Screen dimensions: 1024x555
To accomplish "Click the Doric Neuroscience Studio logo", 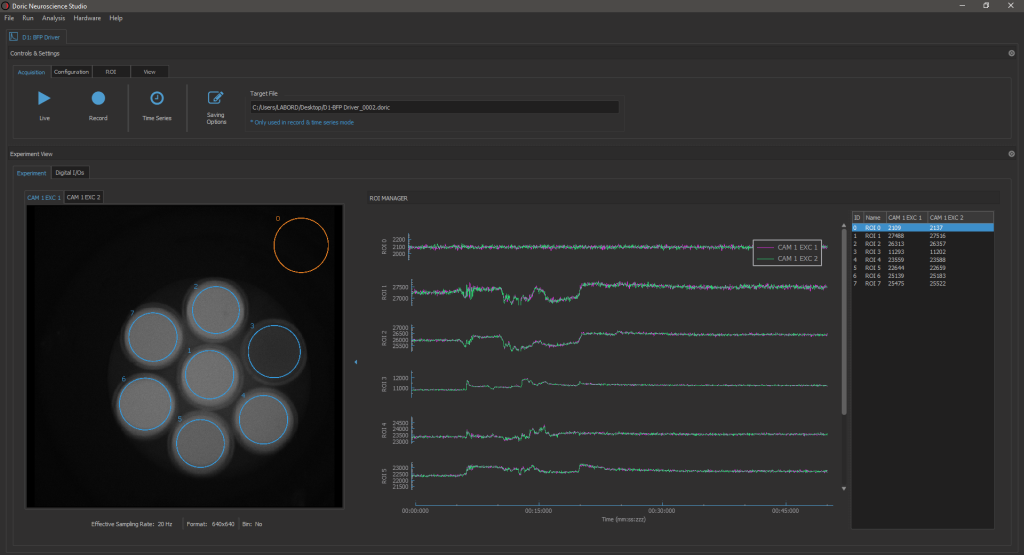I will click(x=6, y=6).
